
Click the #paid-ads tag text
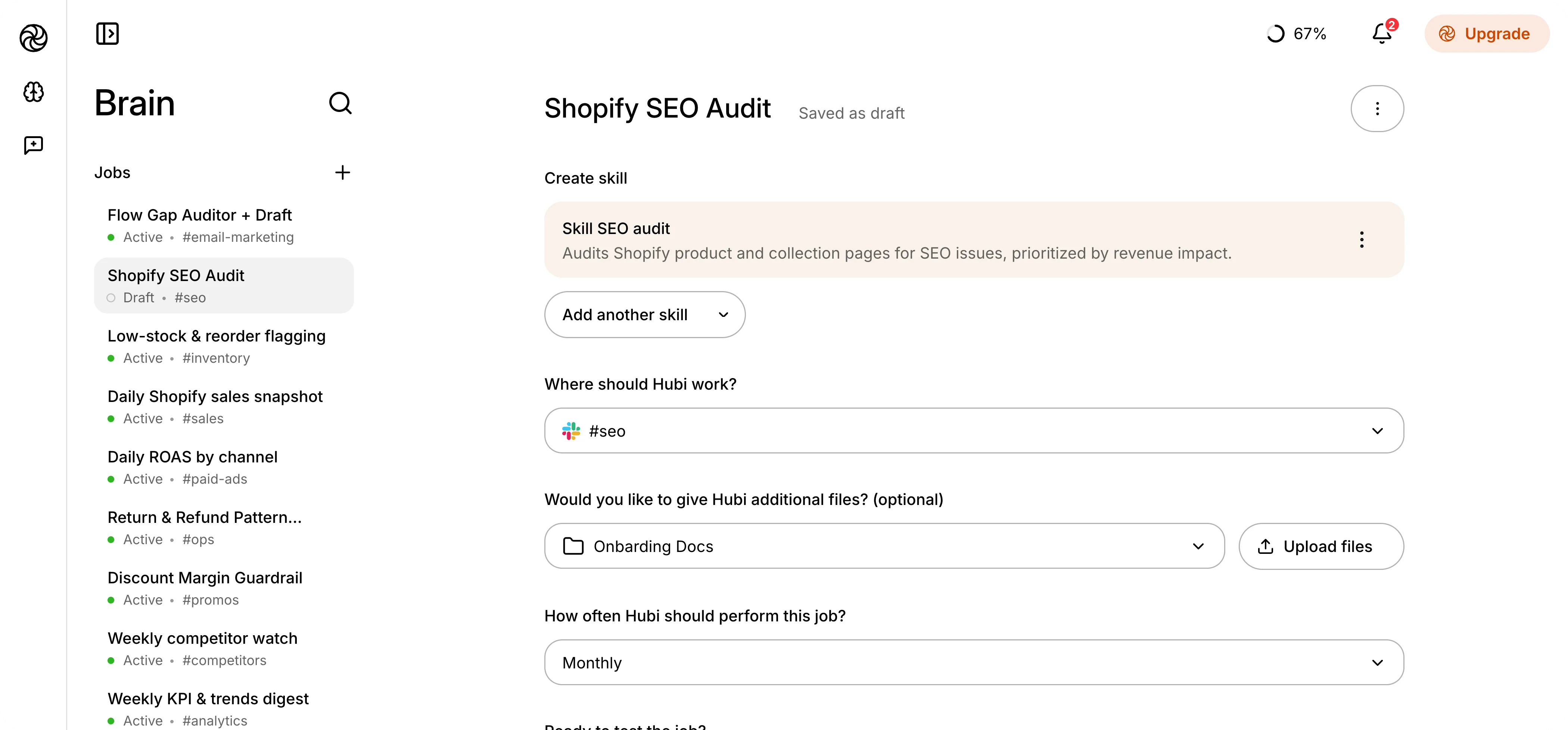coord(215,479)
